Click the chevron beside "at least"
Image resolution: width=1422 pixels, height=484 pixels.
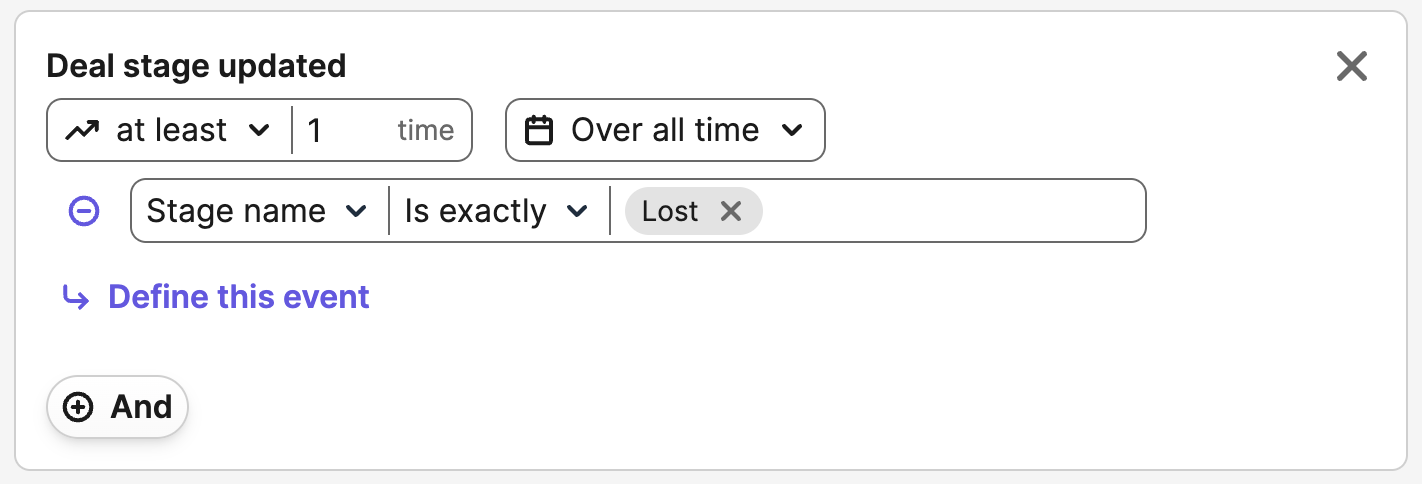[x=258, y=131]
